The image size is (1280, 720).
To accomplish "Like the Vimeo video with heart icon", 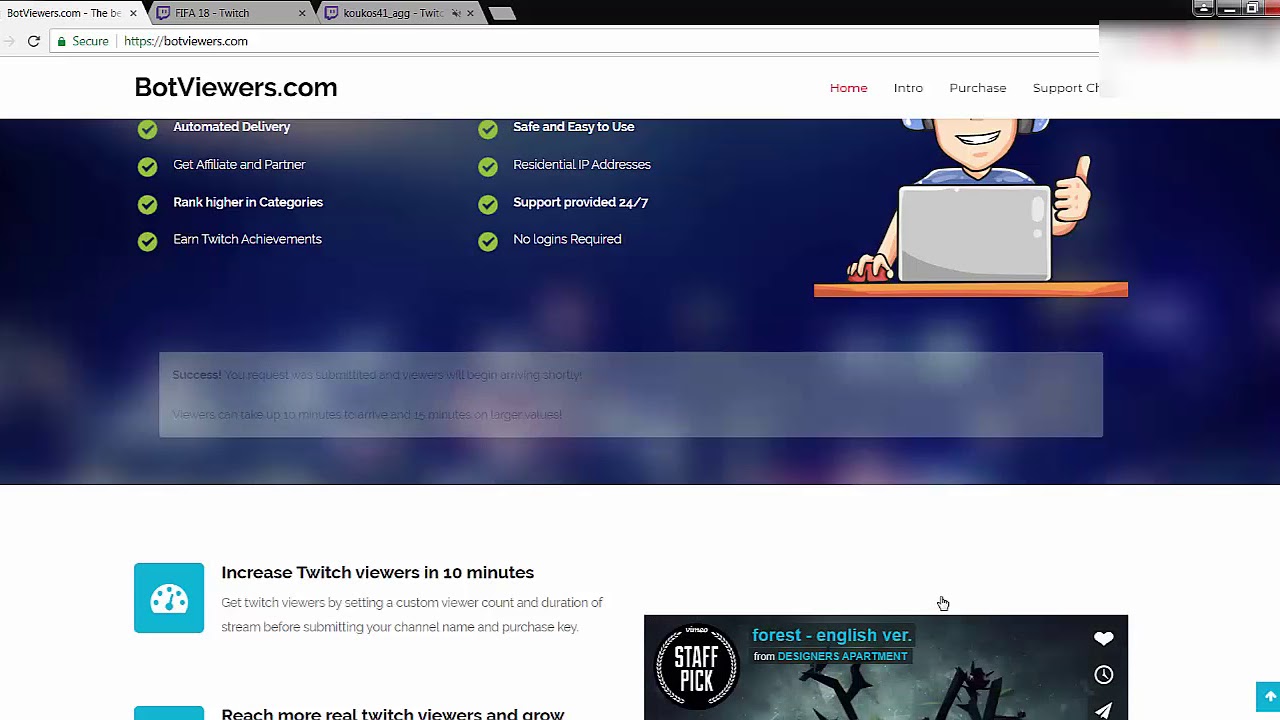I will point(1103,638).
